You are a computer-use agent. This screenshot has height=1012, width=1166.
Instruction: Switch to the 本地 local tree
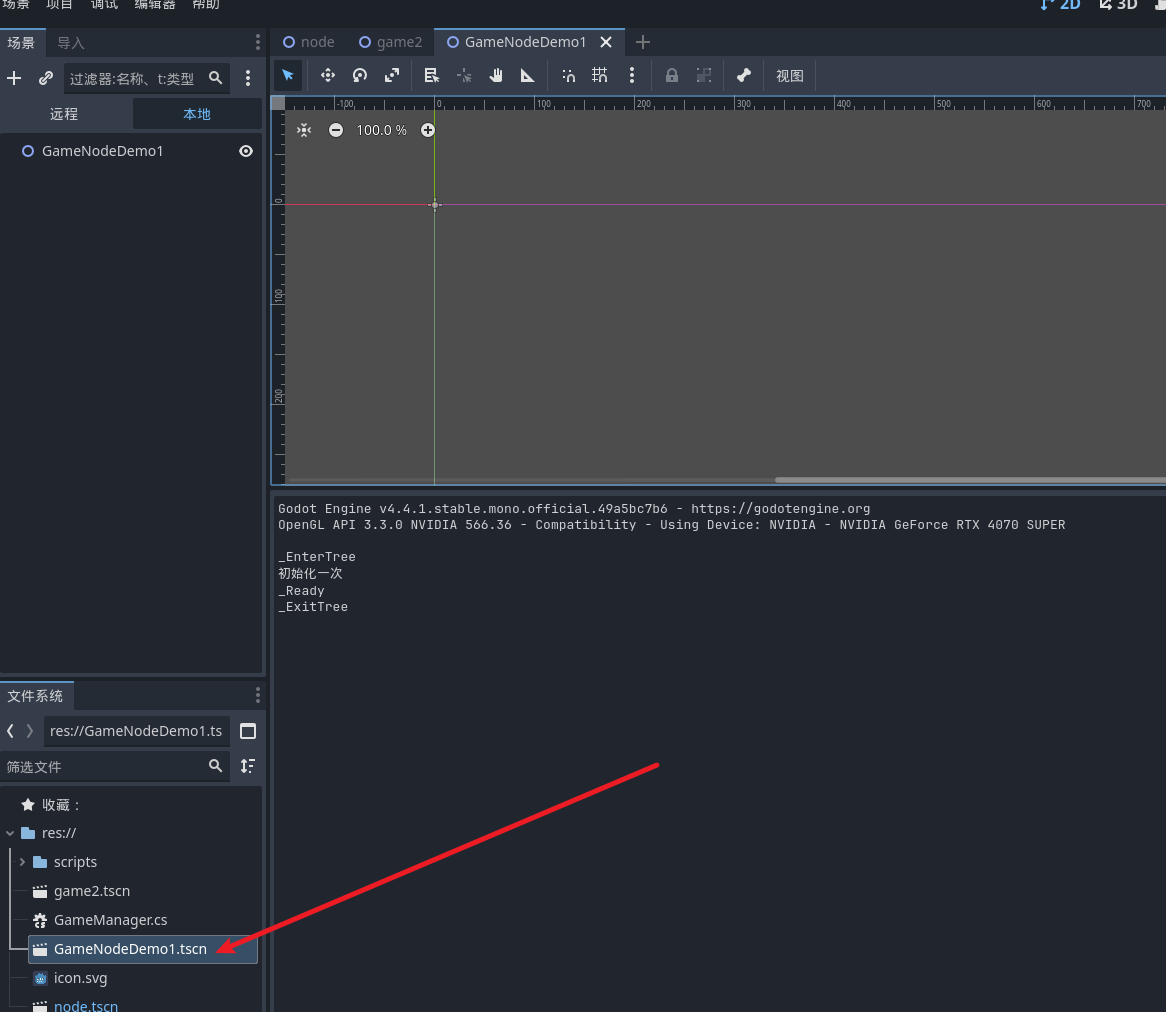(x=197, y=114)
